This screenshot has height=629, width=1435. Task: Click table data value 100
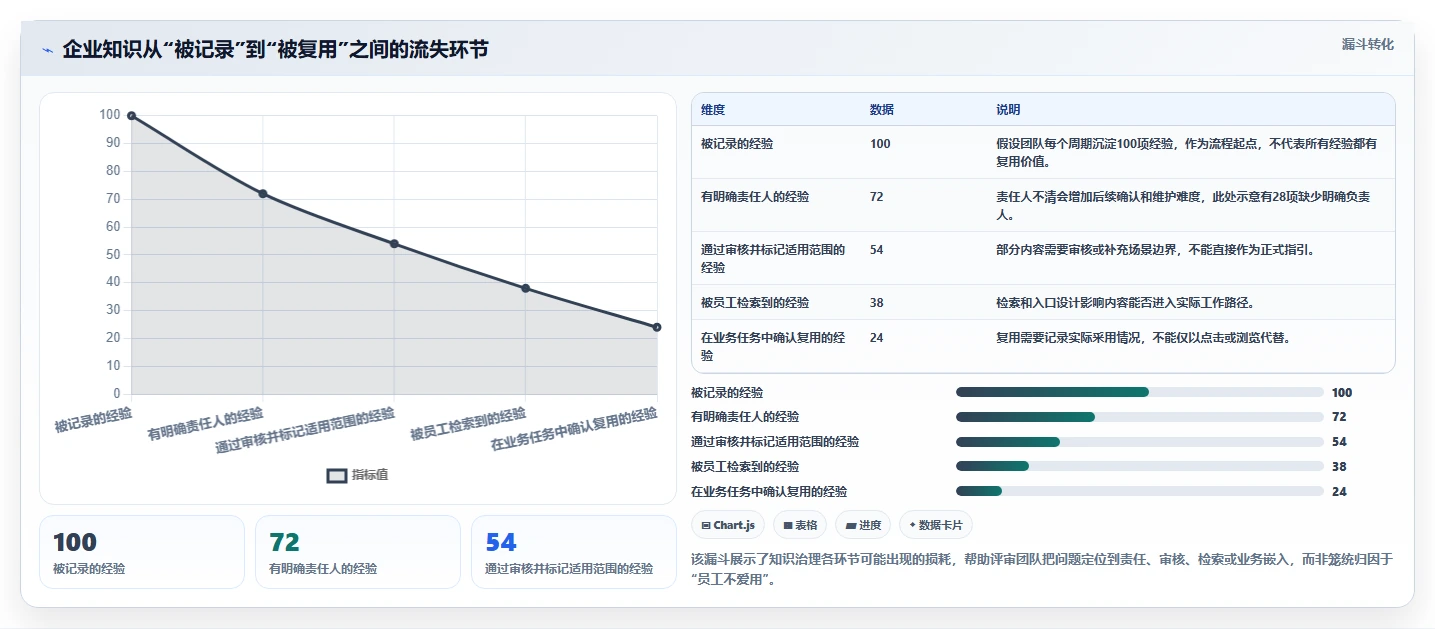pyautogui.click(x=880, y=144)
